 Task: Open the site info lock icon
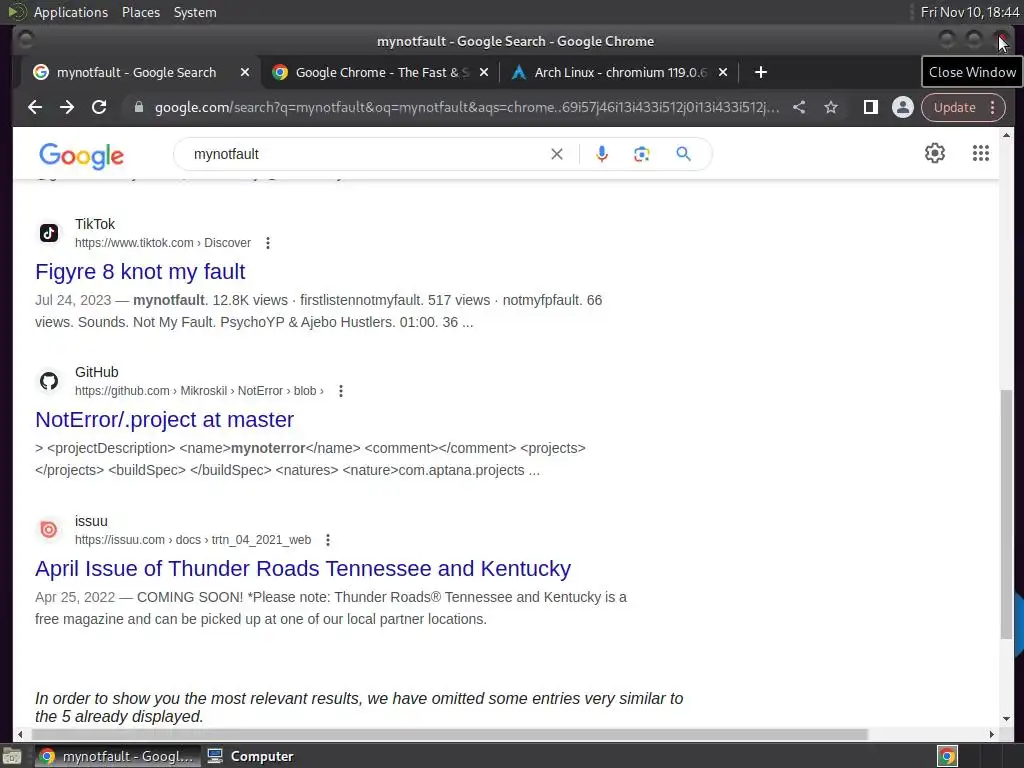(138, 107)
